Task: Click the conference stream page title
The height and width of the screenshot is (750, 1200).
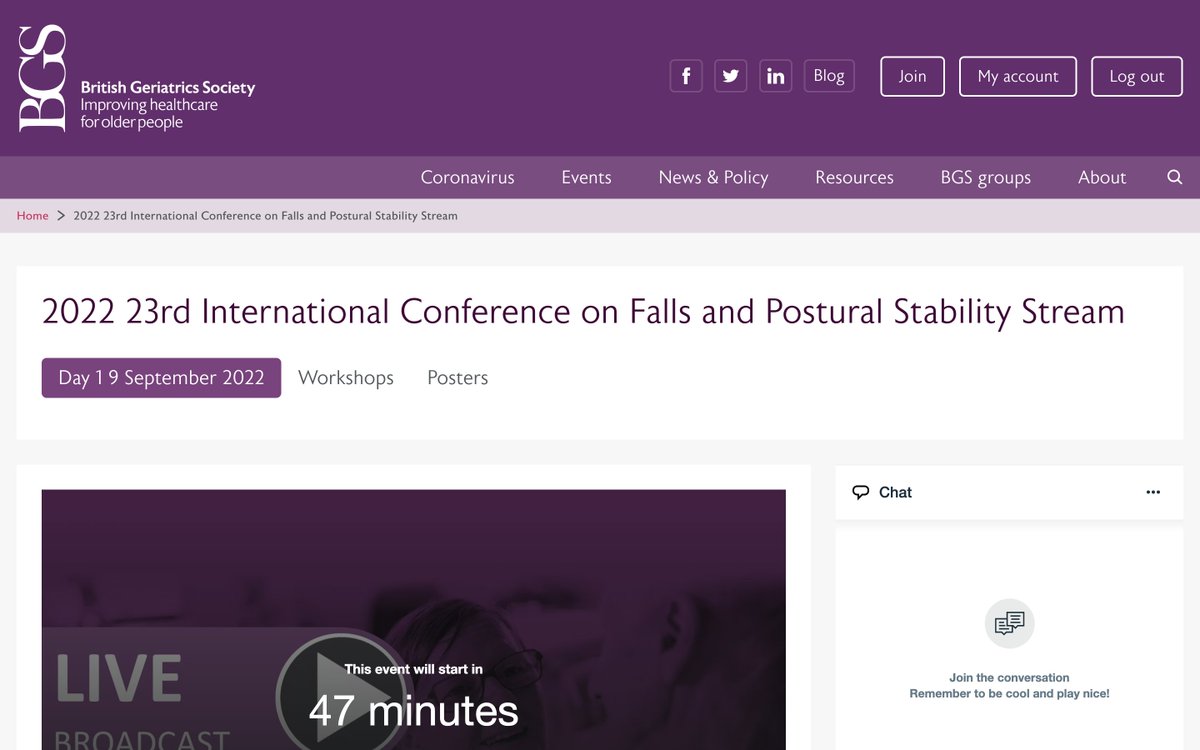Action: (583, 312)
